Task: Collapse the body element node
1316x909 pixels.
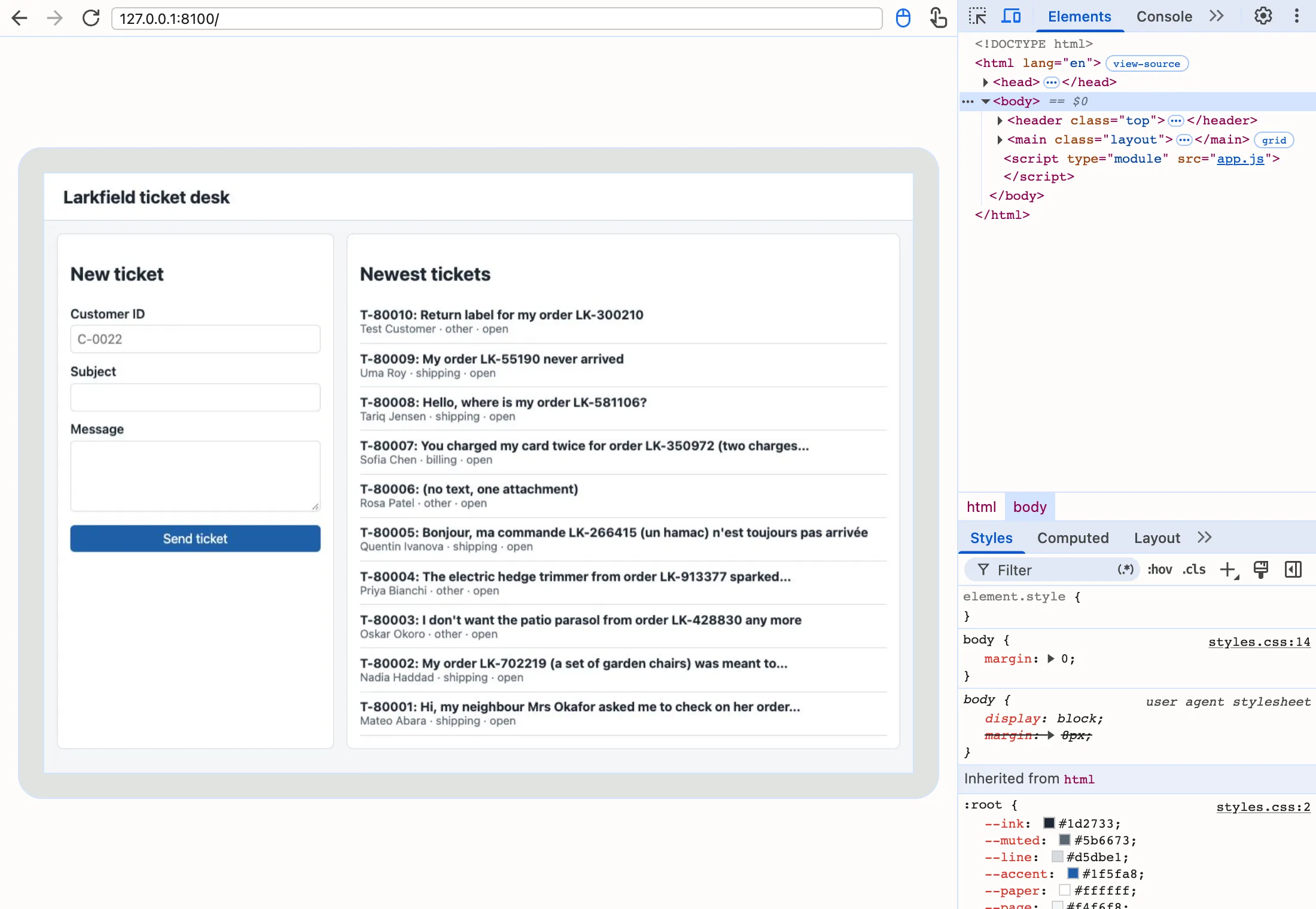Action: [x=985, y=101]
